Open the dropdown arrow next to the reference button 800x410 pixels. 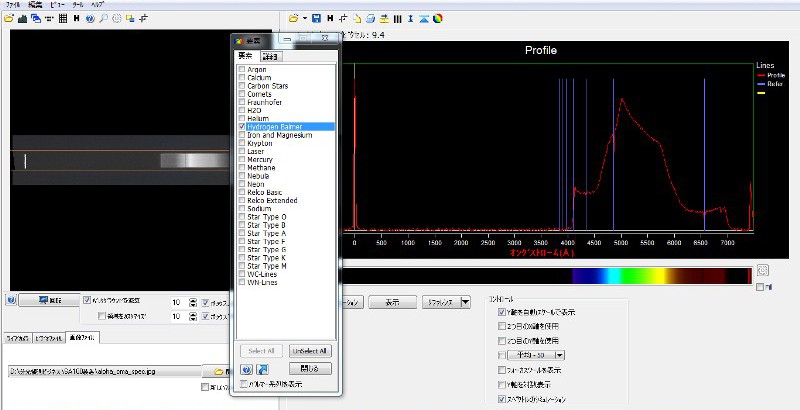[x=464, y=302]
